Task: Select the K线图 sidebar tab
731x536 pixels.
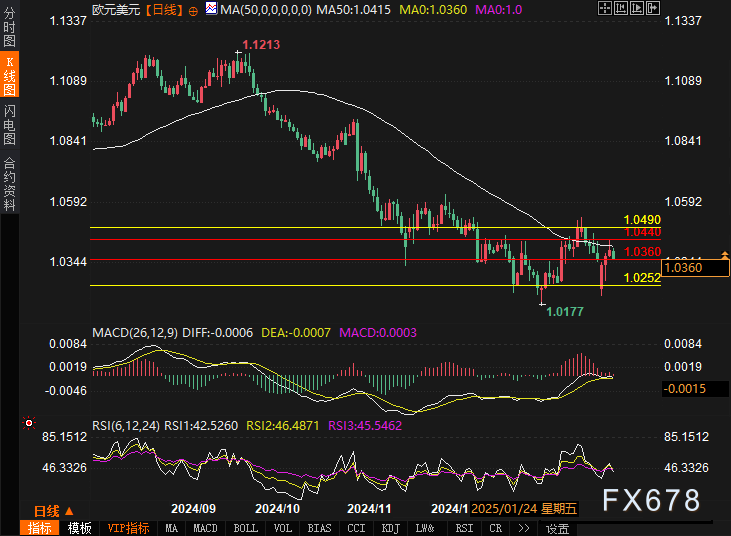Action: 9,75
